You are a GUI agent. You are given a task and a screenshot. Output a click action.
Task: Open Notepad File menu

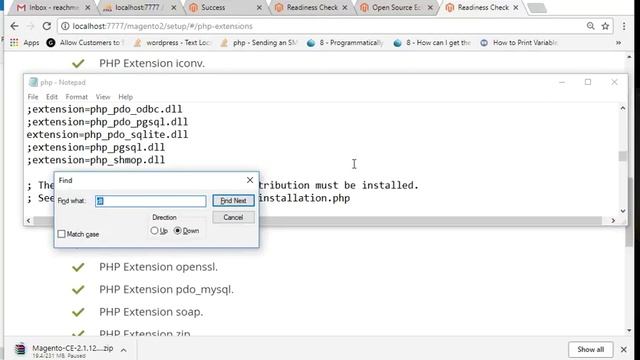point(33,97)
